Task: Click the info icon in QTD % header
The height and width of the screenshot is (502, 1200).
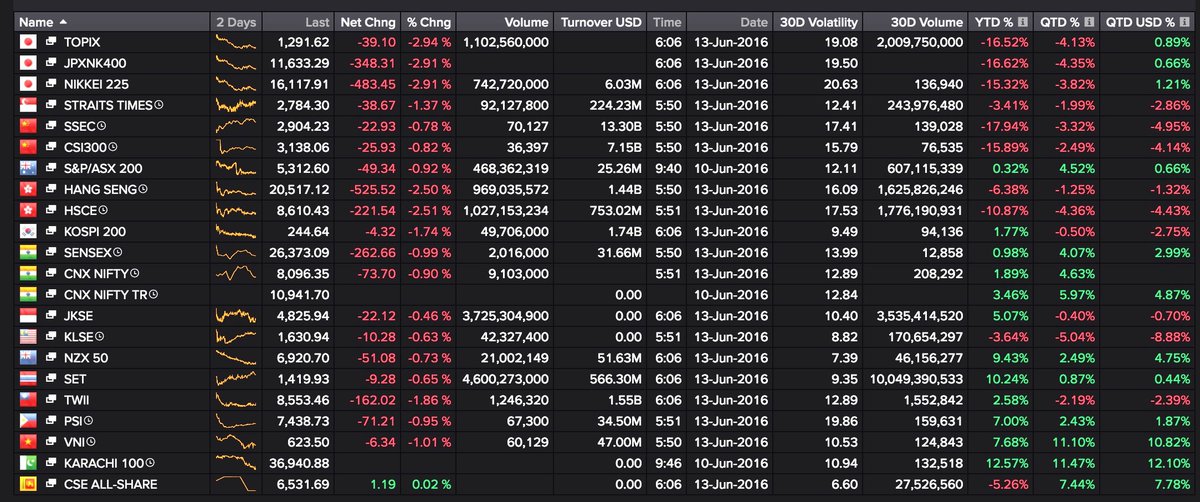Action: [1088, 22]
